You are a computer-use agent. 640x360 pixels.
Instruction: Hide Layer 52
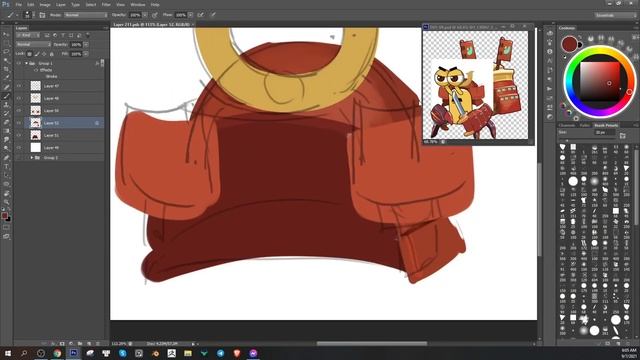coord(19,122)
